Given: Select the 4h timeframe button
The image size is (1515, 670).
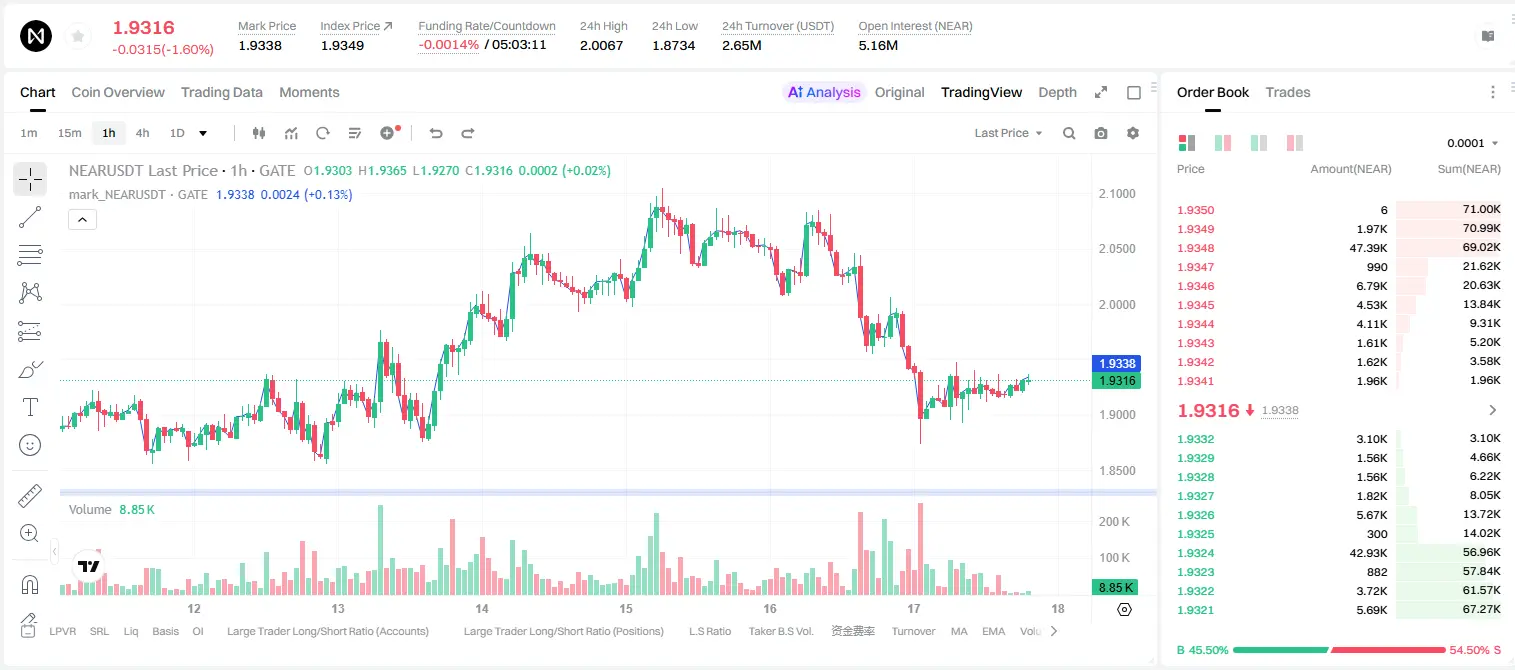Looking at the screenshot, I should (x=142, y=133).
